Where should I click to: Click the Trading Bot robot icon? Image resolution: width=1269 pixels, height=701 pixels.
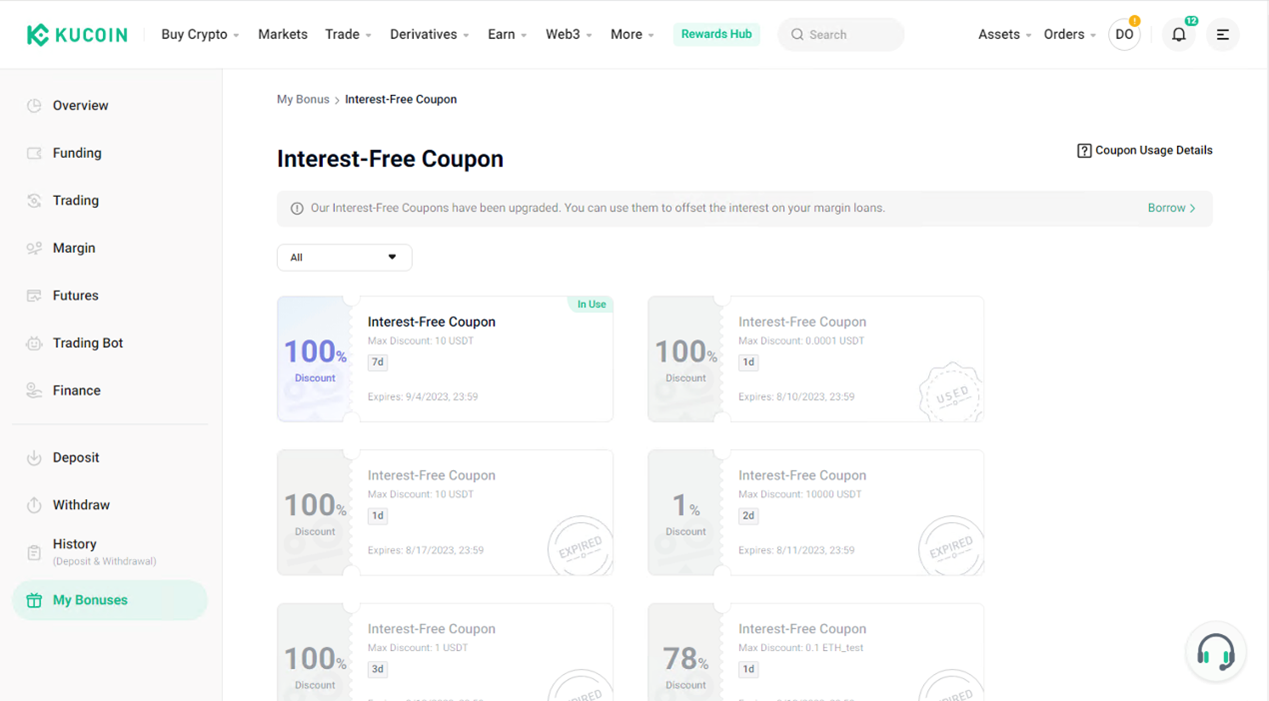(34, 343)
